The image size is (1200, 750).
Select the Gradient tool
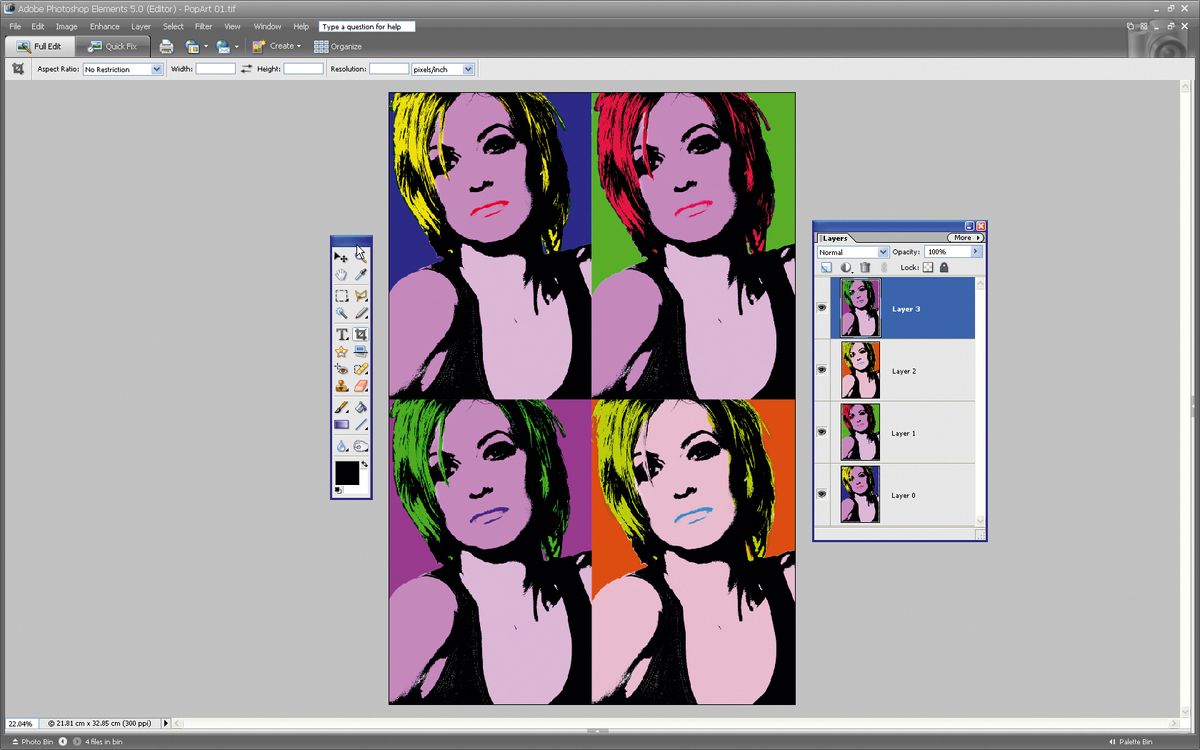point(341,424)
